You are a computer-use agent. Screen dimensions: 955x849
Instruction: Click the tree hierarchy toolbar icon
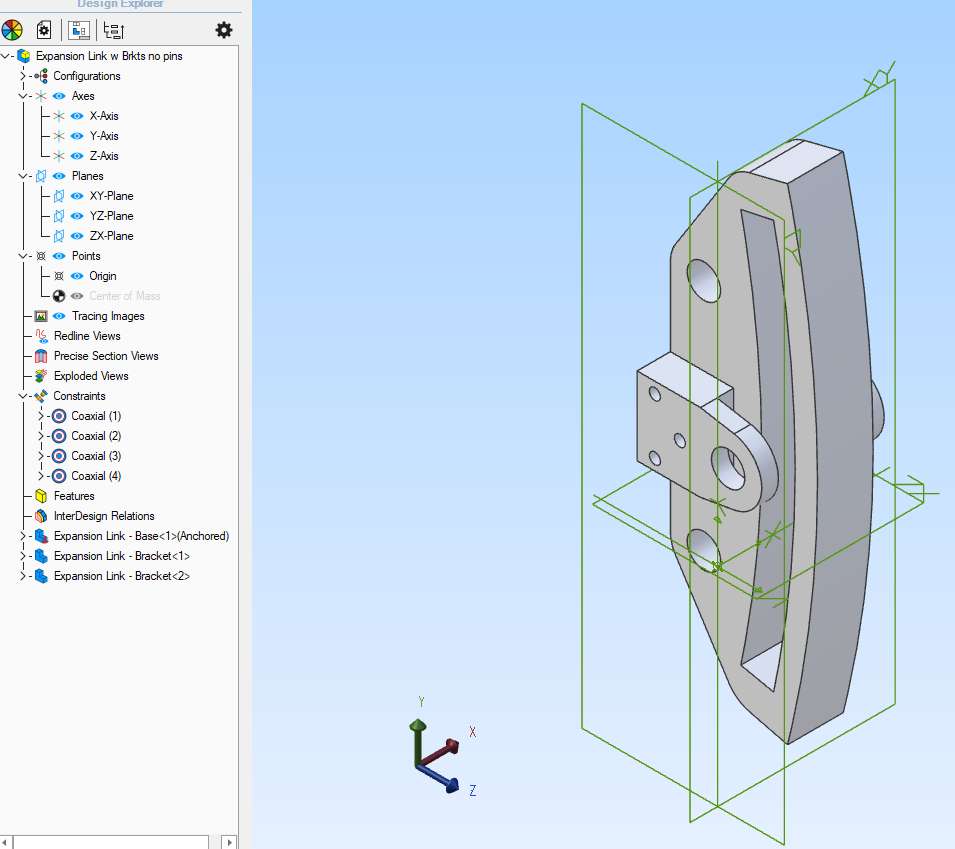113,30
